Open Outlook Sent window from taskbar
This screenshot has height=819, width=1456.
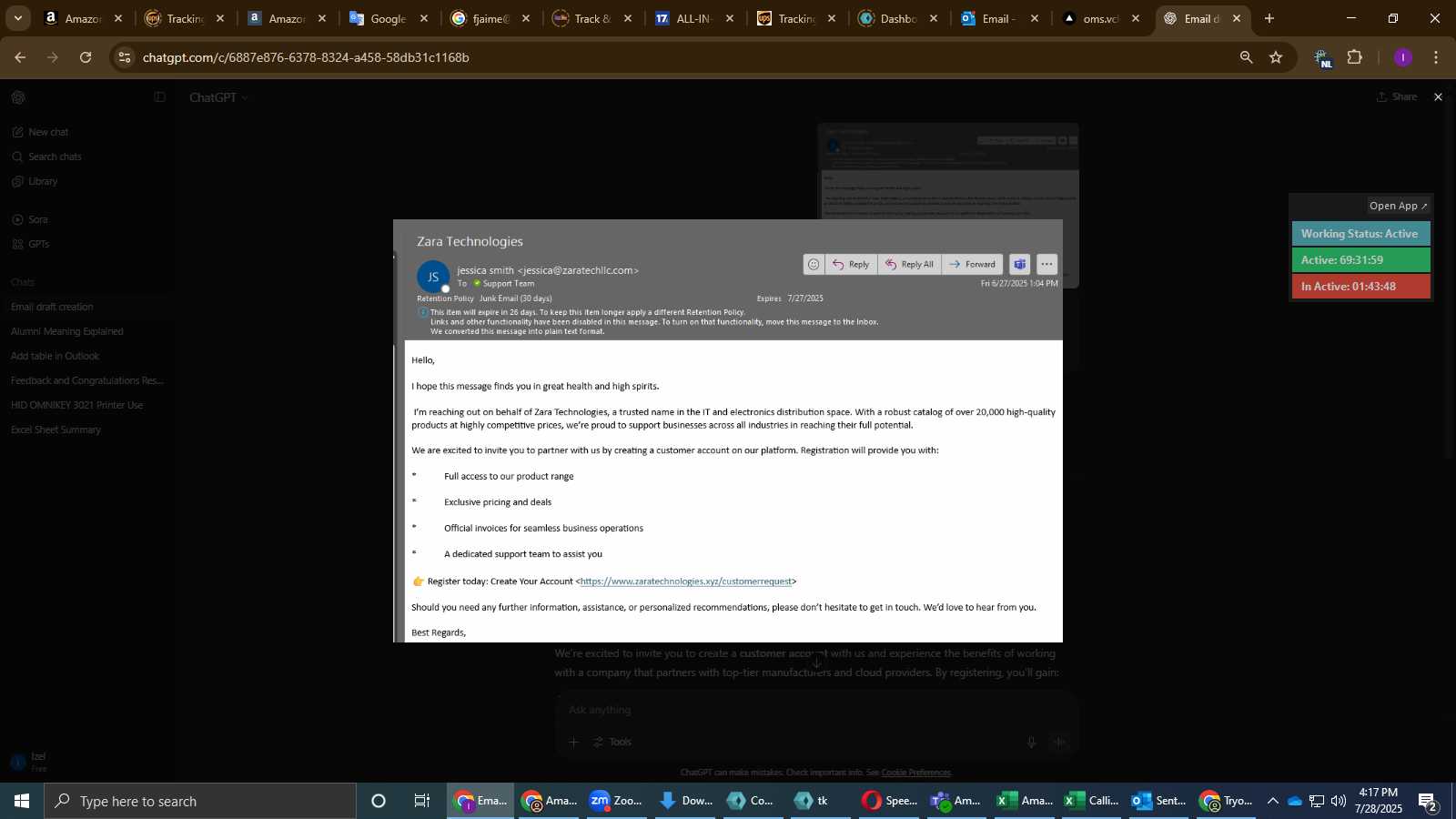click(x=1158, y=801)
